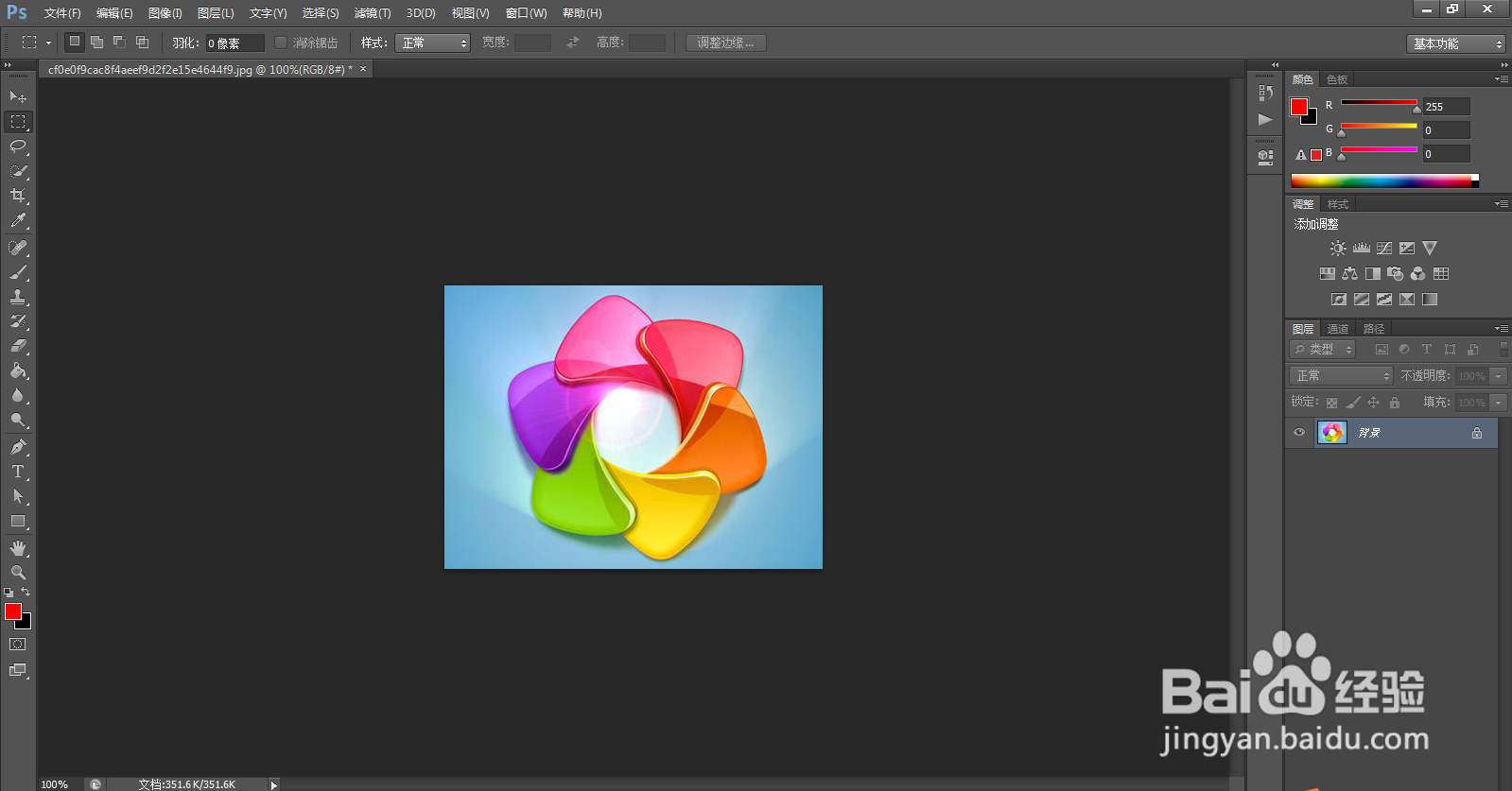Add a Hue/Saturation adjustment

point(1328,274)
